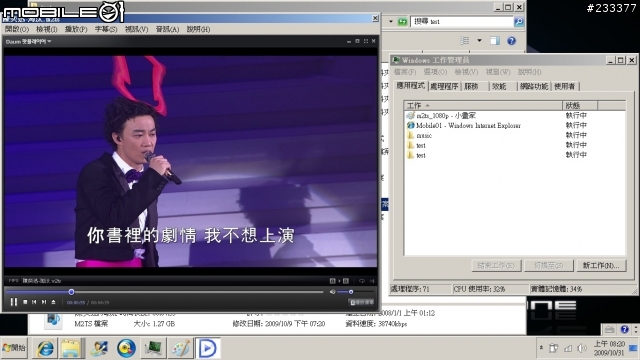640x360 pixels.
Task: Toggle the preview pane icon in Explorer
Action: click(495, 40)
